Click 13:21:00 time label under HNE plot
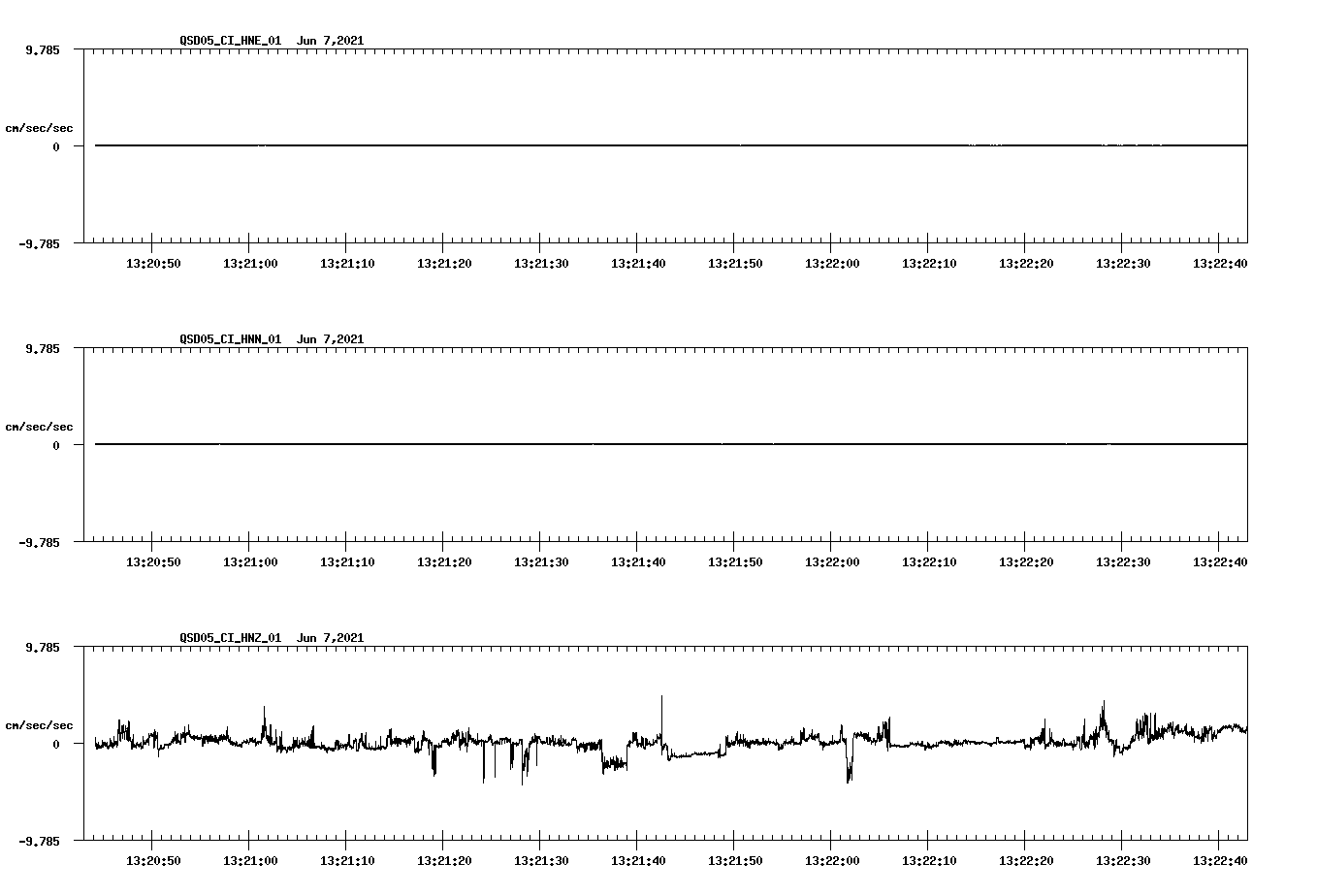The image size is (1317, 896). coord(250,264)
